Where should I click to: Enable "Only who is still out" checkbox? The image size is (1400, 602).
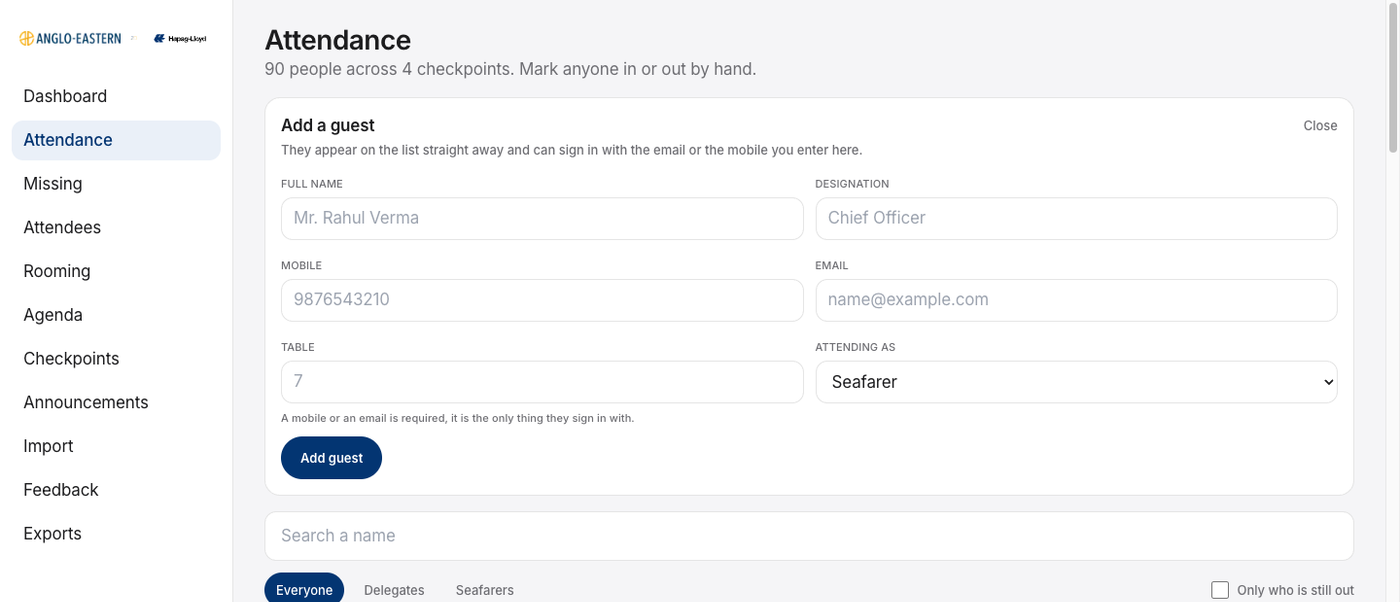1220,590
